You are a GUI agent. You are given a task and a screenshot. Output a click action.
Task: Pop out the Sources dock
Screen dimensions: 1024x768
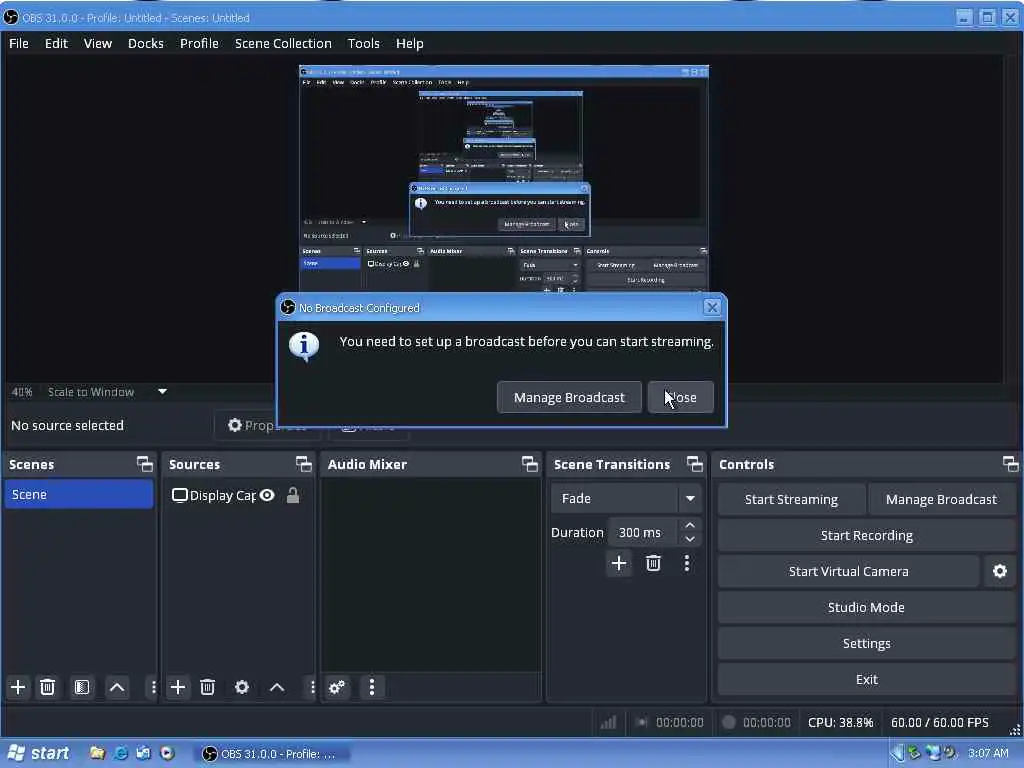coord(304,464)
